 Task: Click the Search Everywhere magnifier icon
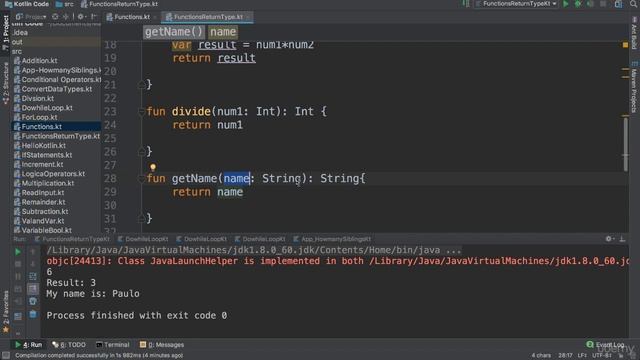click(x=633, y=4)
